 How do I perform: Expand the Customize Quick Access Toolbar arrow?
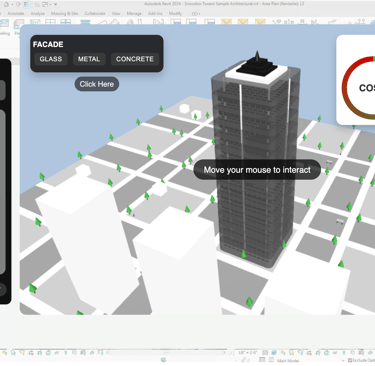56,4
